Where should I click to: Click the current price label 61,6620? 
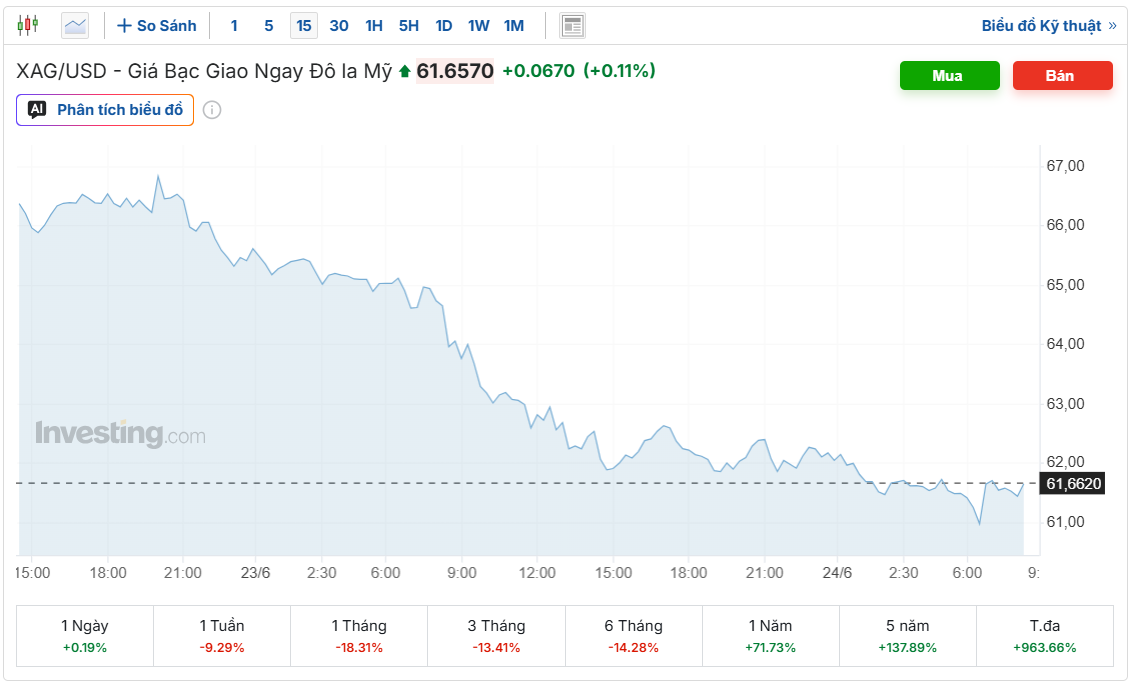pyautogui.click(x=1072, y=483)
